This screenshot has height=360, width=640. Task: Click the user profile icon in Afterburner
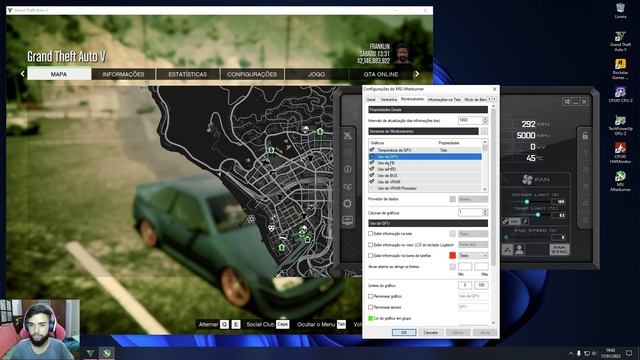click(519, 249)
